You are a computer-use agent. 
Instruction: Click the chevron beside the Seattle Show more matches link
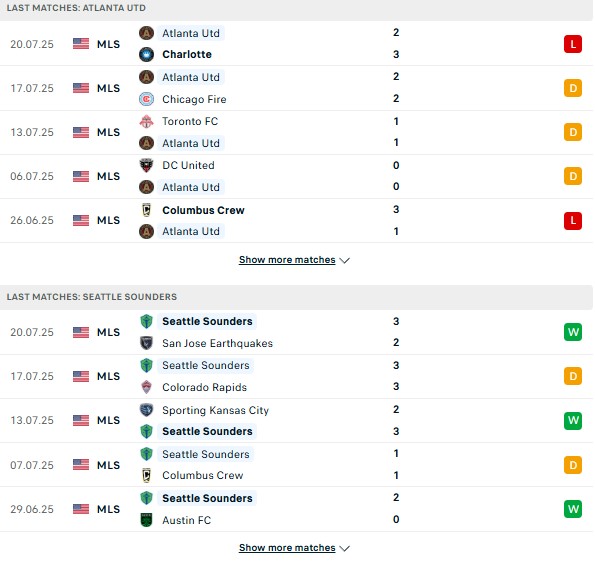pyautogui.click(x=345, y=549)
